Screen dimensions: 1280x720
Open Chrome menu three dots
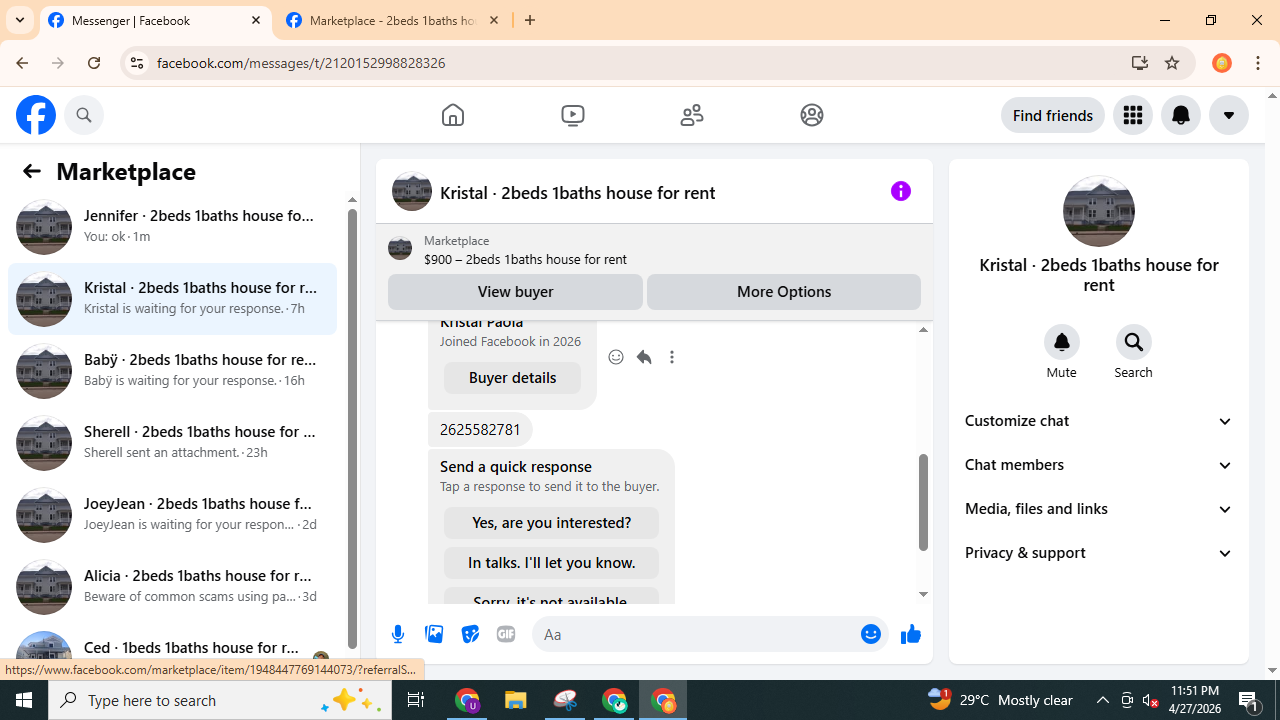pyautogui.click(x=1258, y=63)
